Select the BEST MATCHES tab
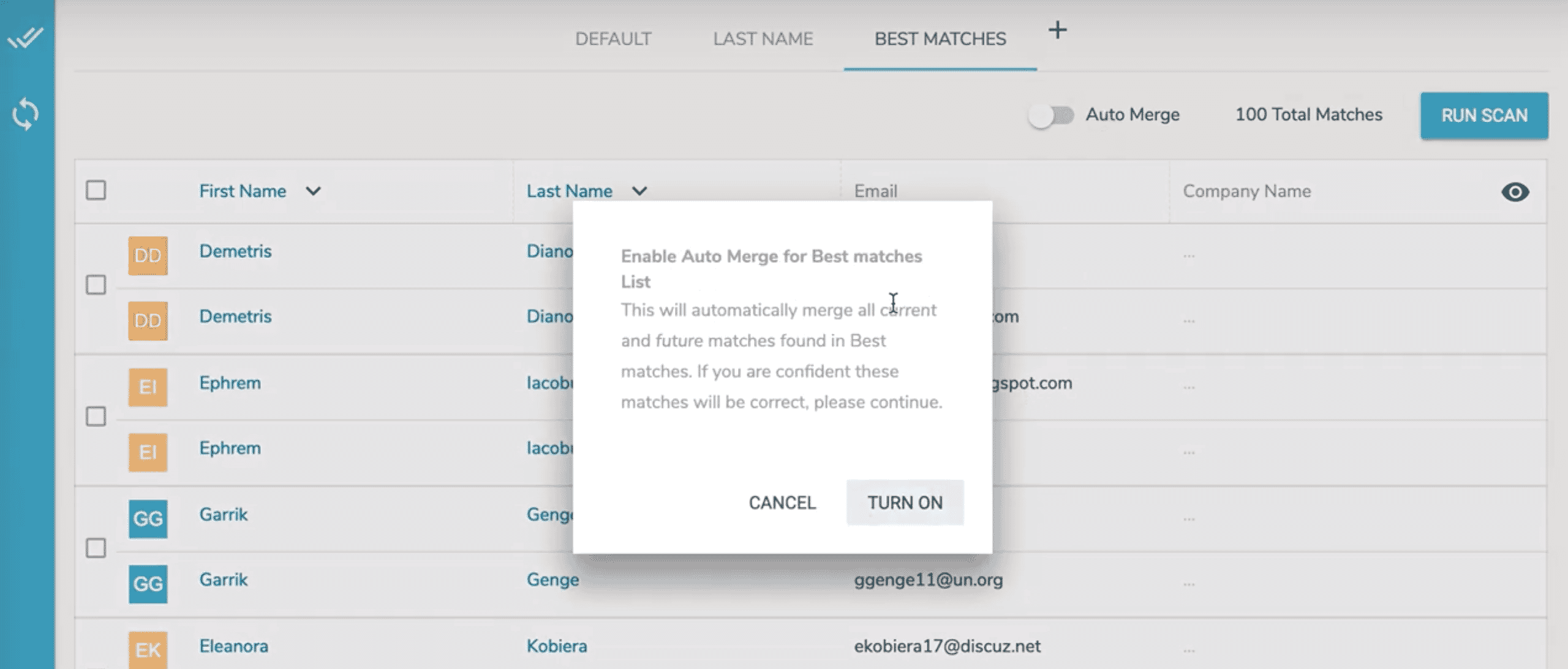This screenshot has height=669, width=1568. point(940,39)
